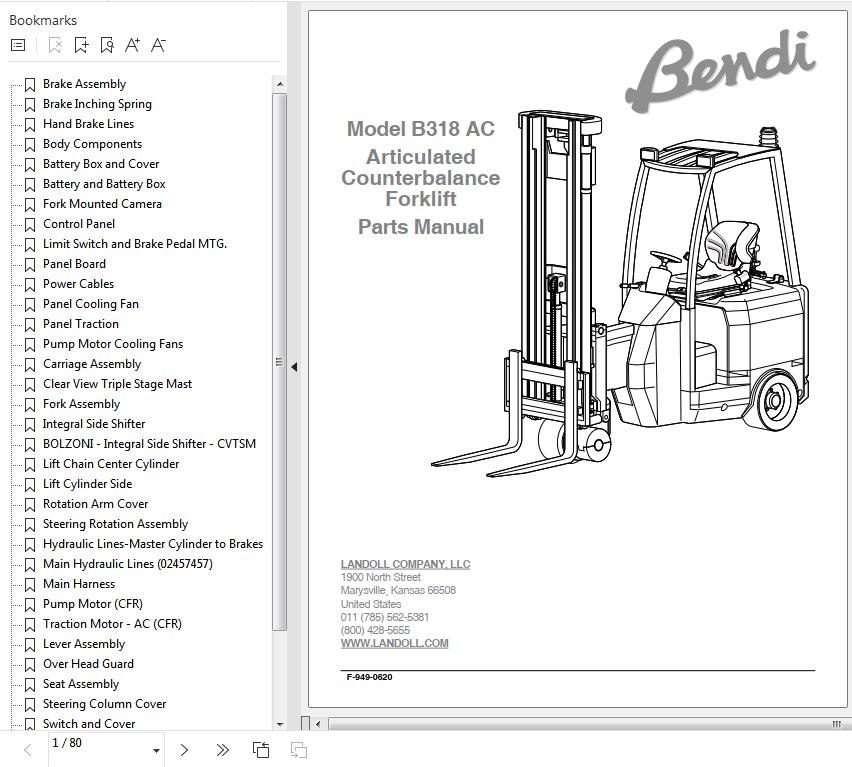Increase bookmark text size icon
The width and height of the screenshot is (852, 767).
pos(132,45)
